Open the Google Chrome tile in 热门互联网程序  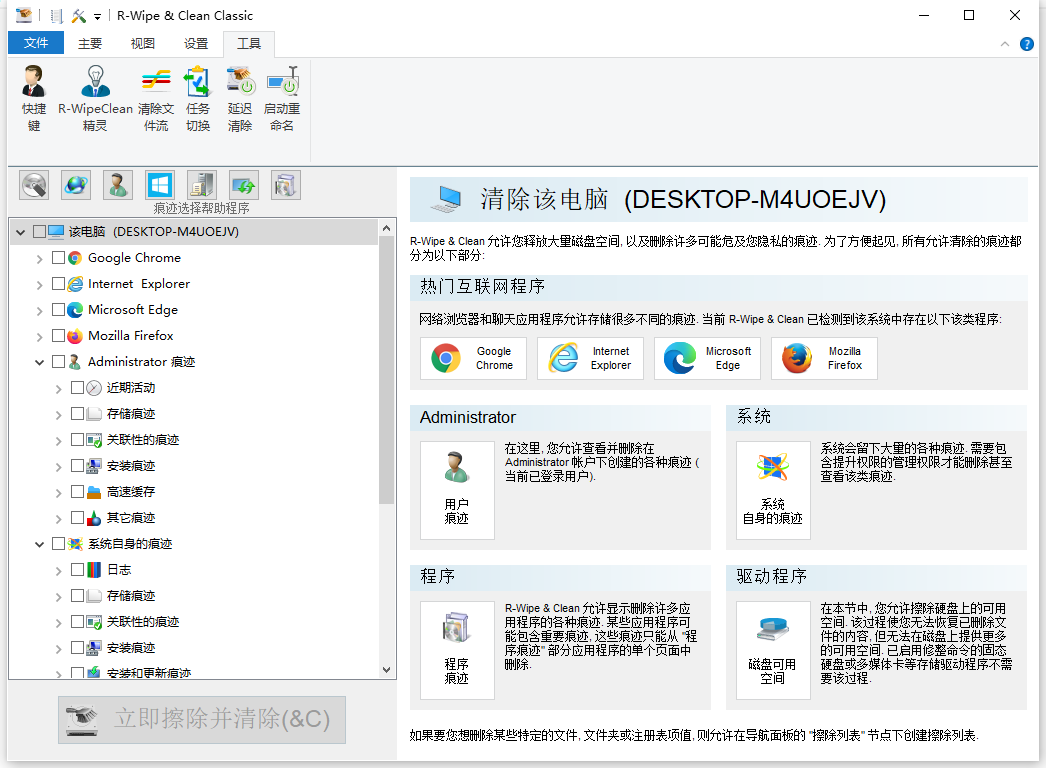472,358
